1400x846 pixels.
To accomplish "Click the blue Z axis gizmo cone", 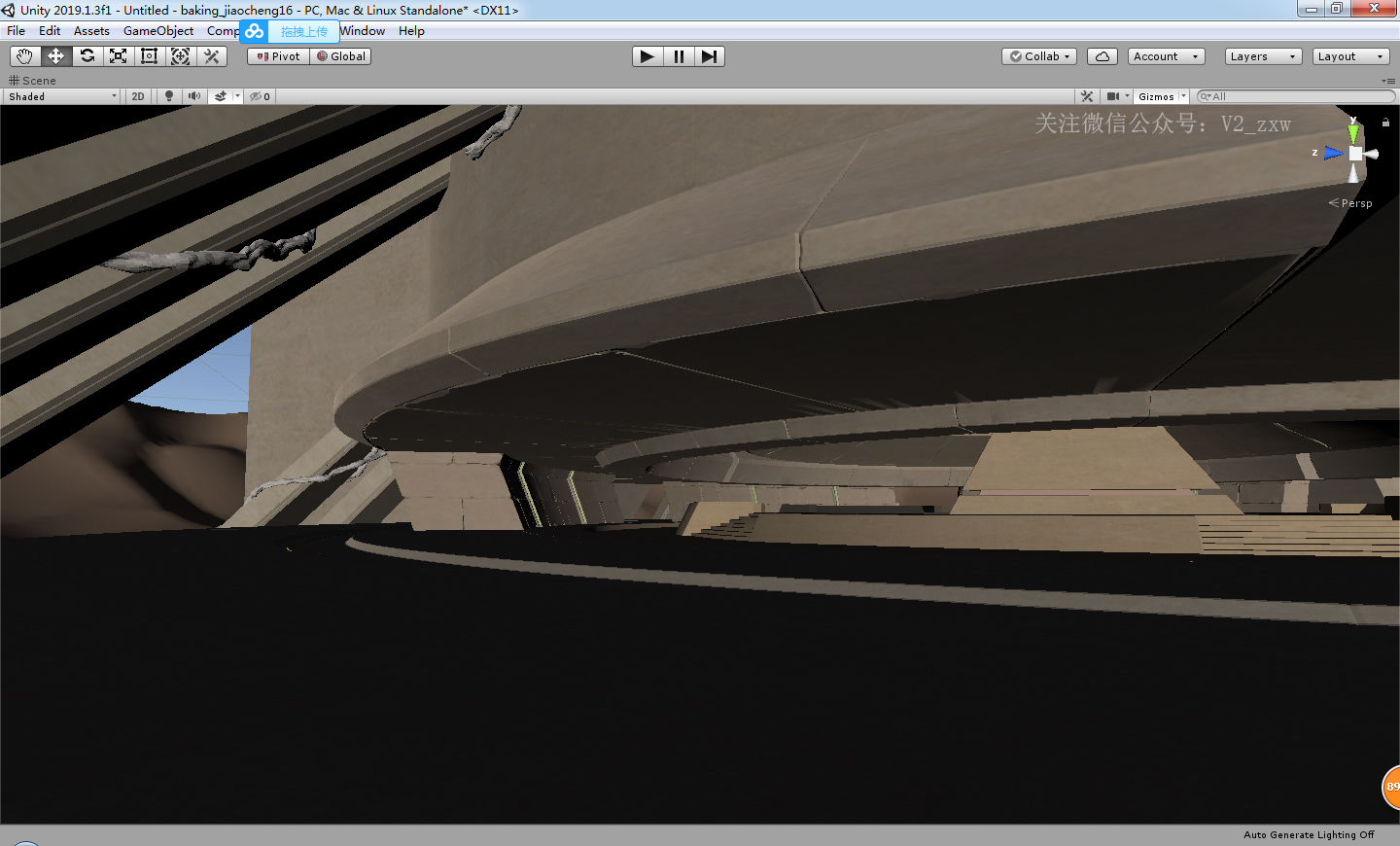I will tap(1334, 153).
